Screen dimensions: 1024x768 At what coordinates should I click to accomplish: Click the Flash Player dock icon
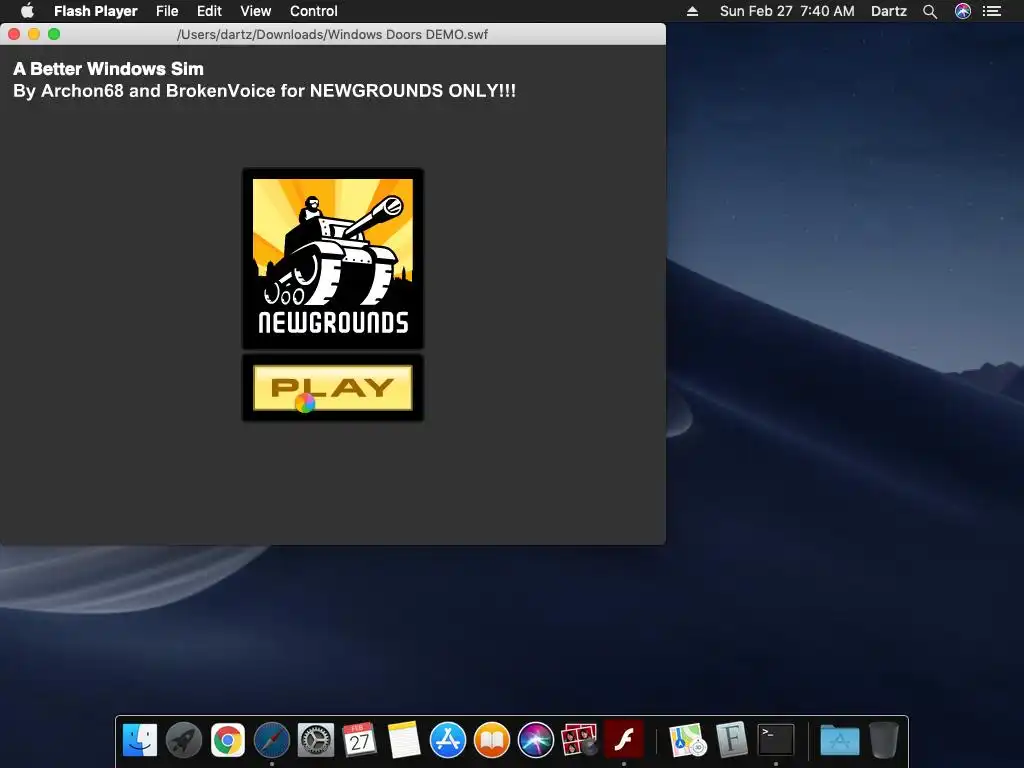click(624, 740)
